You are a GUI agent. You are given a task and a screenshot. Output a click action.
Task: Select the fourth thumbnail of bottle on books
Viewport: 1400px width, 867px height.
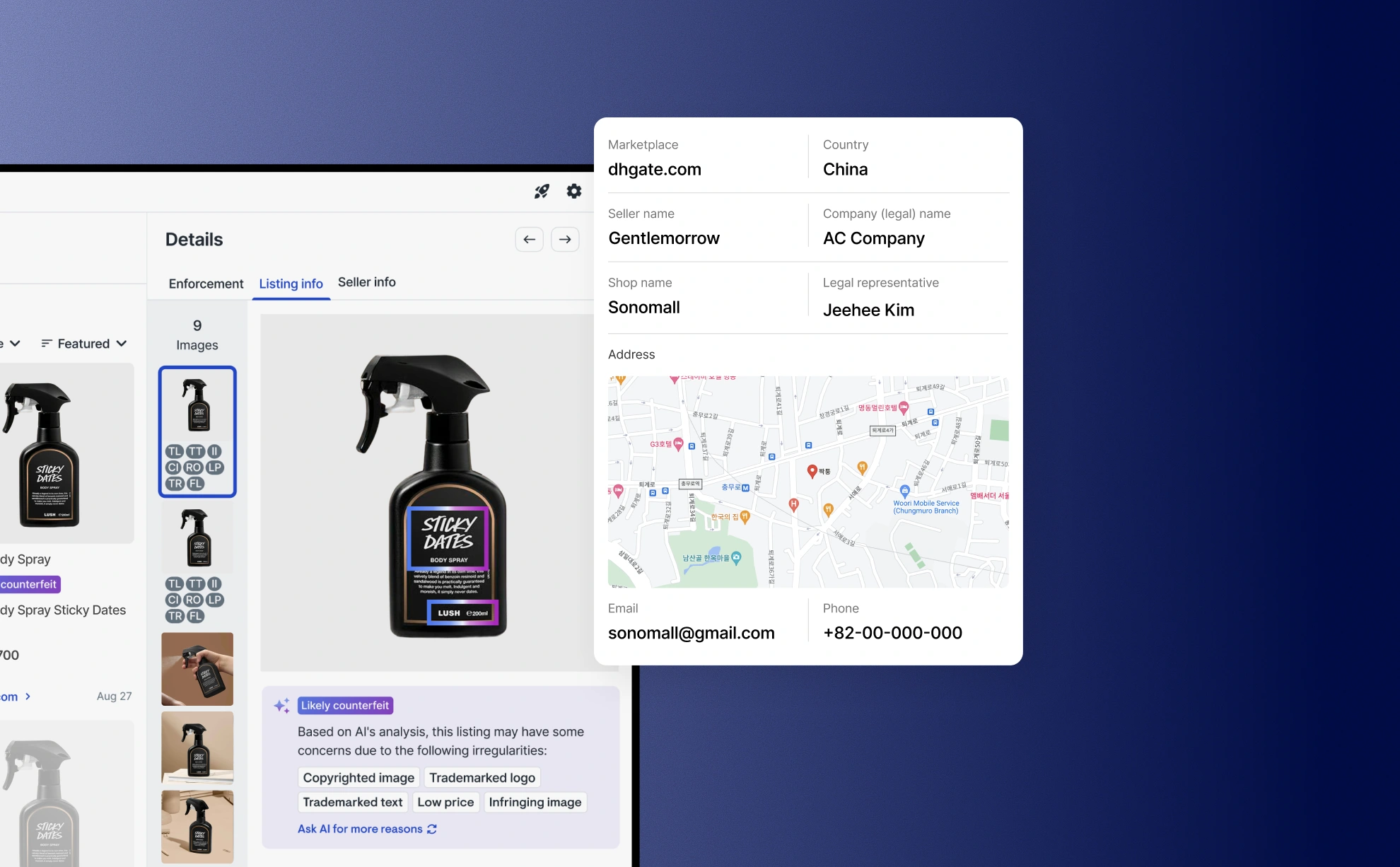[197, 748]
